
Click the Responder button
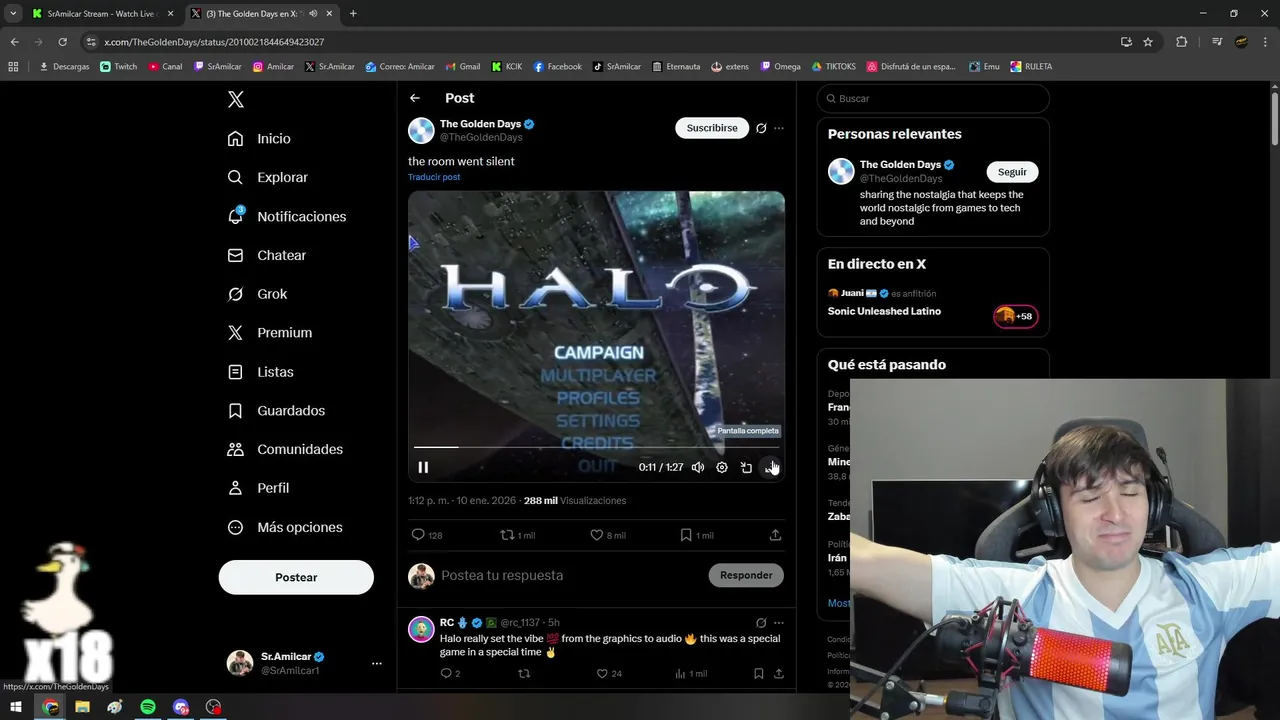click(x=746, y=575)
